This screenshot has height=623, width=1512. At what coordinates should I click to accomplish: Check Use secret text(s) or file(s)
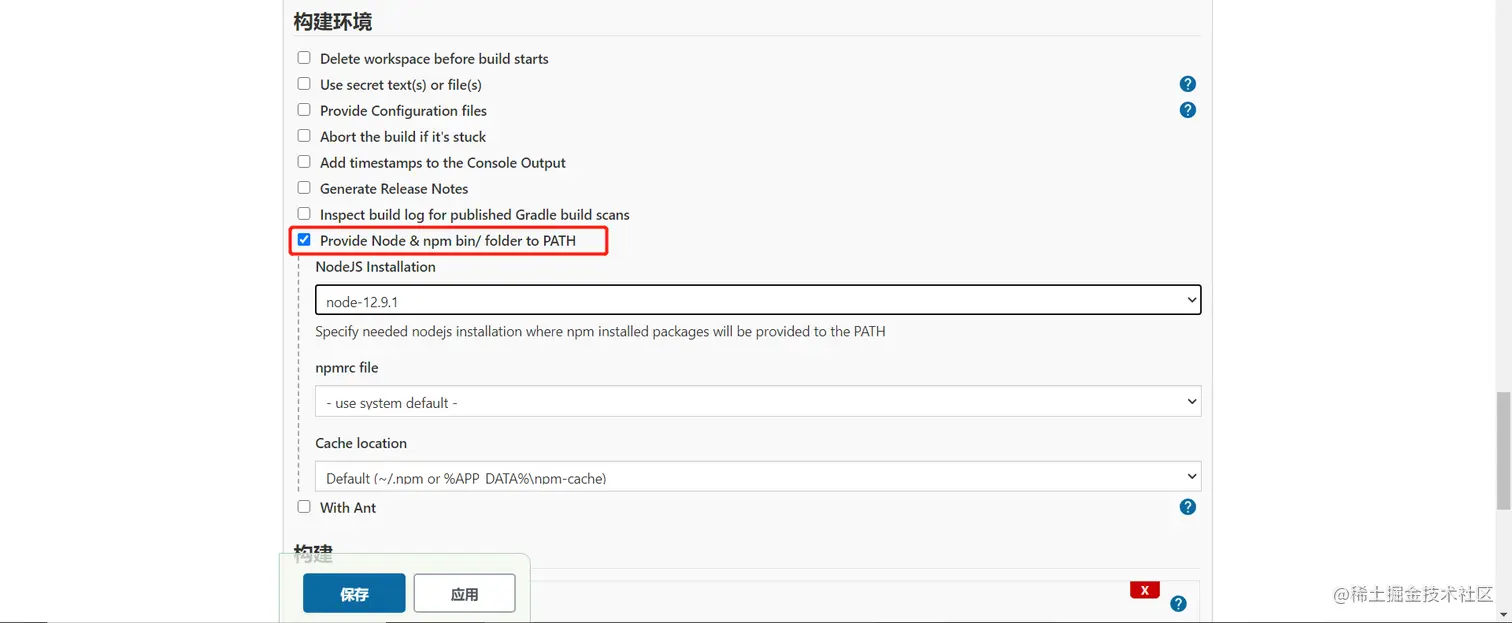[304, 84]
